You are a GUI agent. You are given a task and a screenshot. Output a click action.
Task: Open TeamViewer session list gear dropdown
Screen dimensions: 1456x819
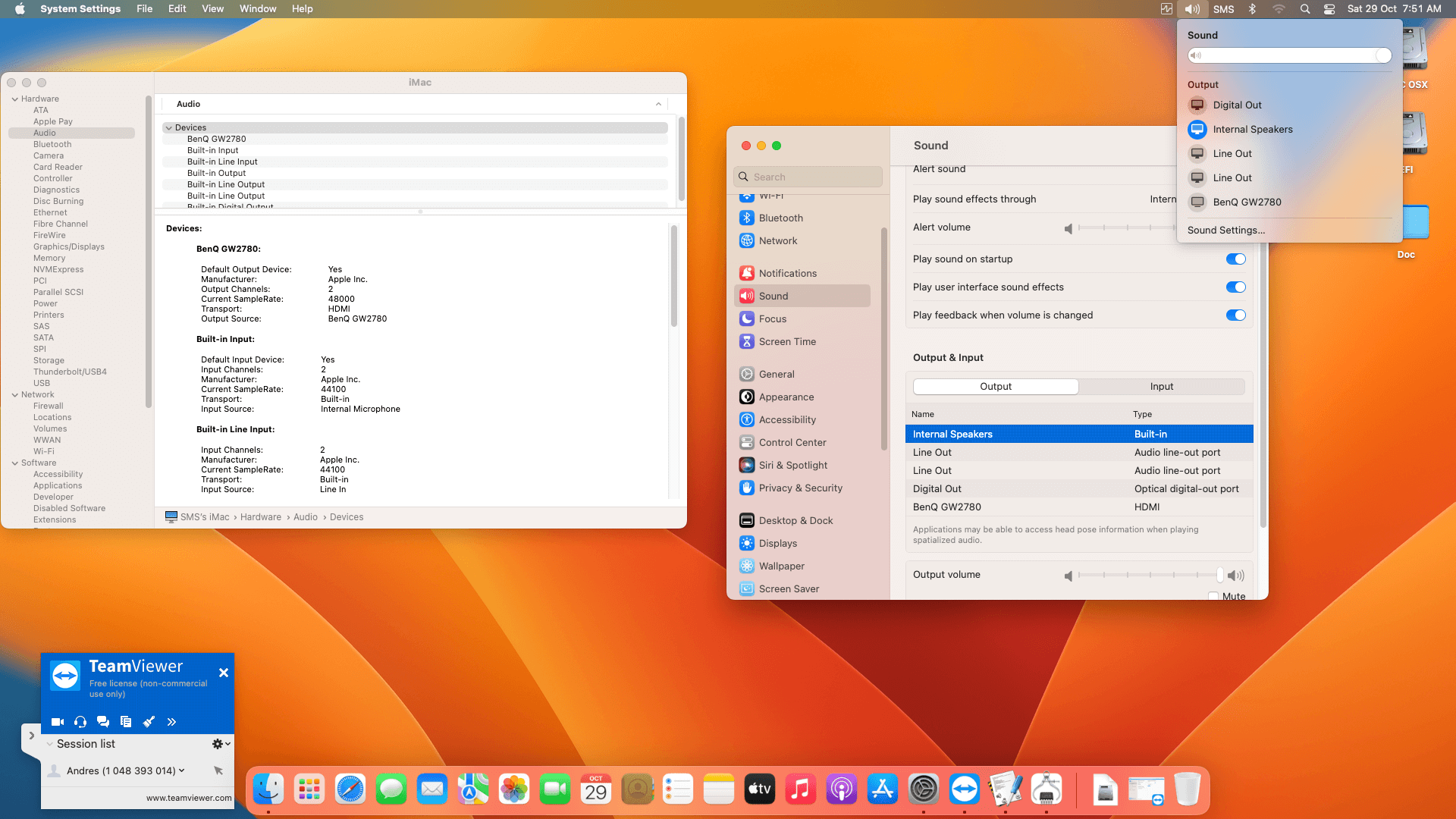[221, 744]
